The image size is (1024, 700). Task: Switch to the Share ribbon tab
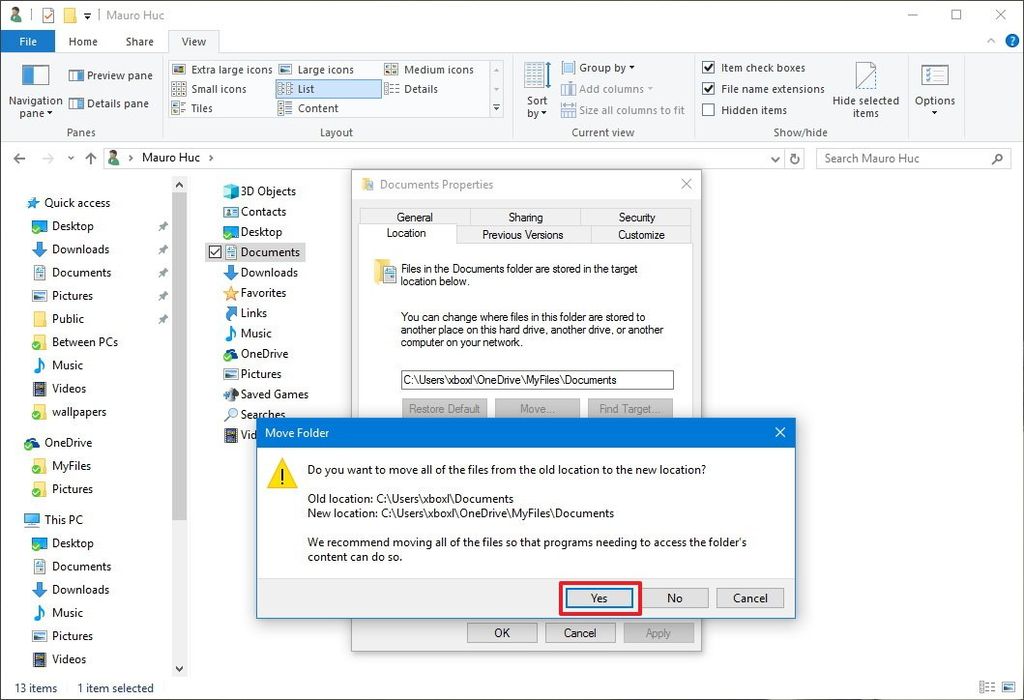click(139, 41)
